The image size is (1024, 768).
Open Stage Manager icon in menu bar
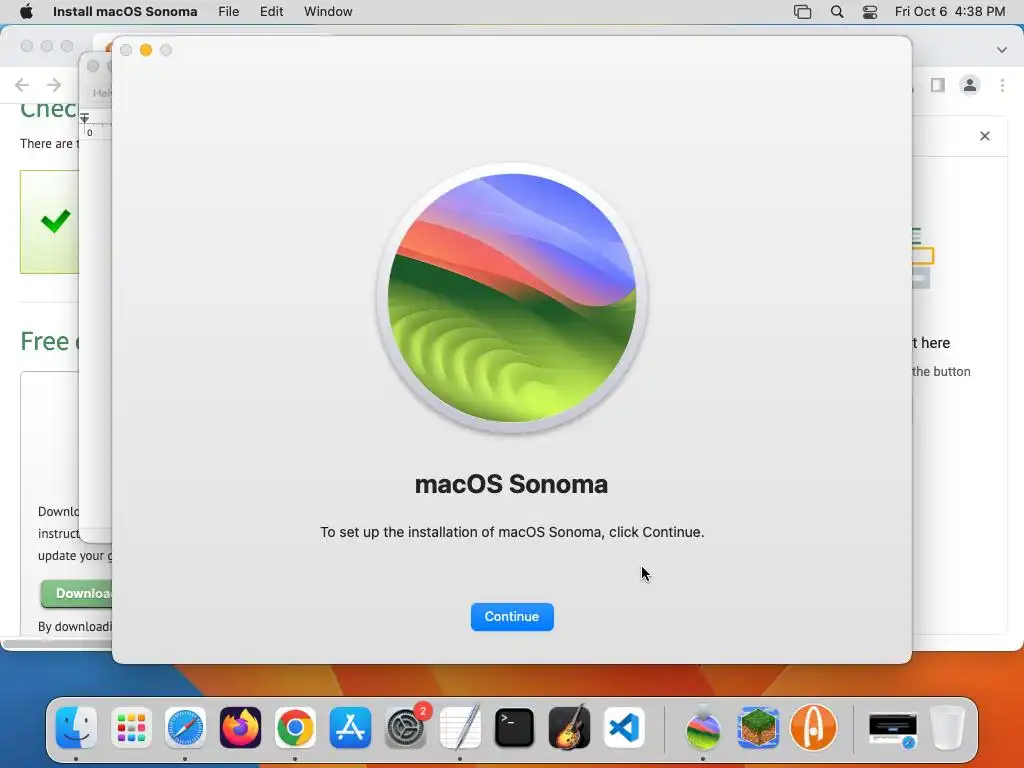pyautogui.click(x=802, y=12)
